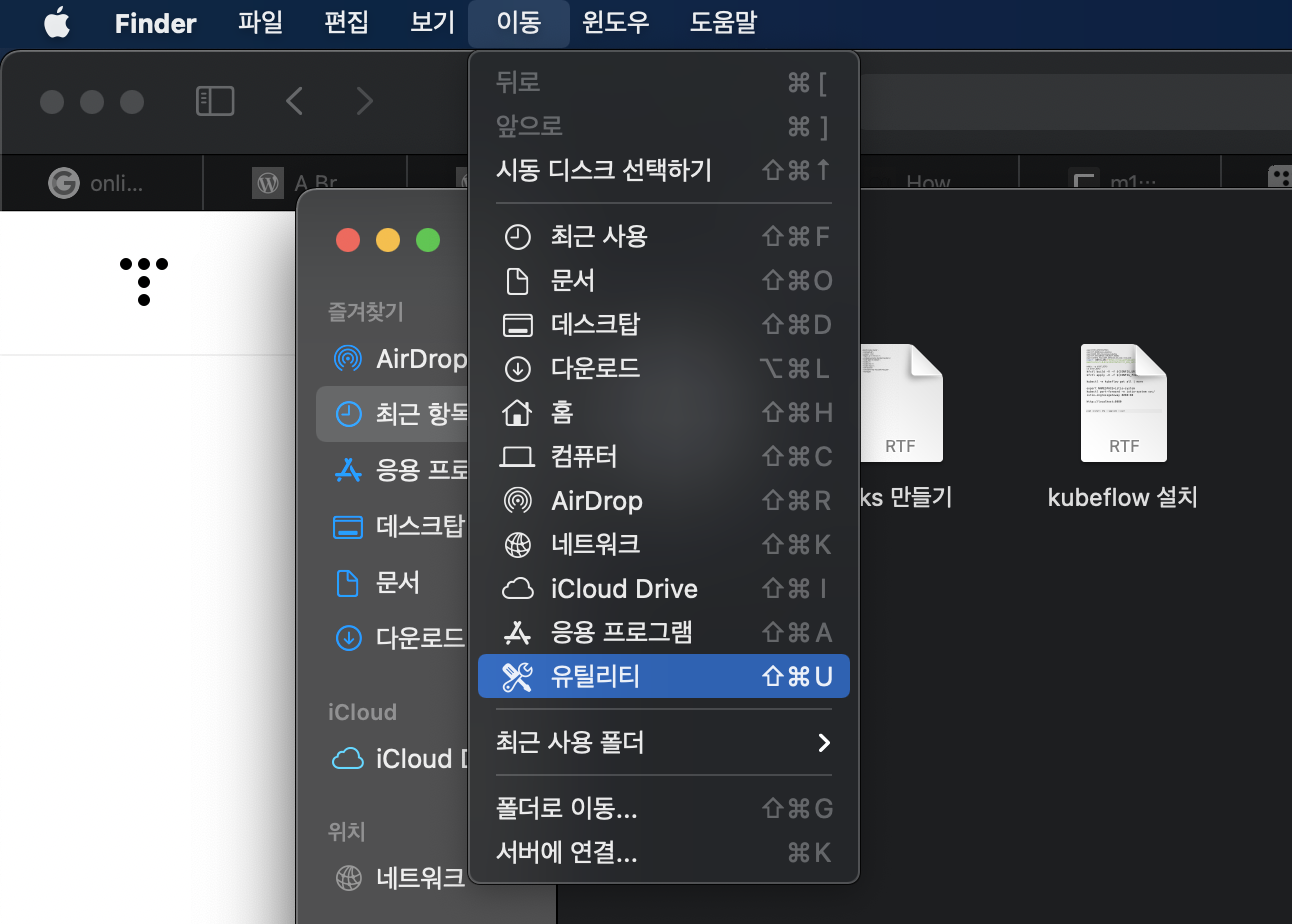This screenshot has width=1292, height=924.
Task: Switch to the WordPress 'A Br...' tab
Action: (x=304, y=183)
